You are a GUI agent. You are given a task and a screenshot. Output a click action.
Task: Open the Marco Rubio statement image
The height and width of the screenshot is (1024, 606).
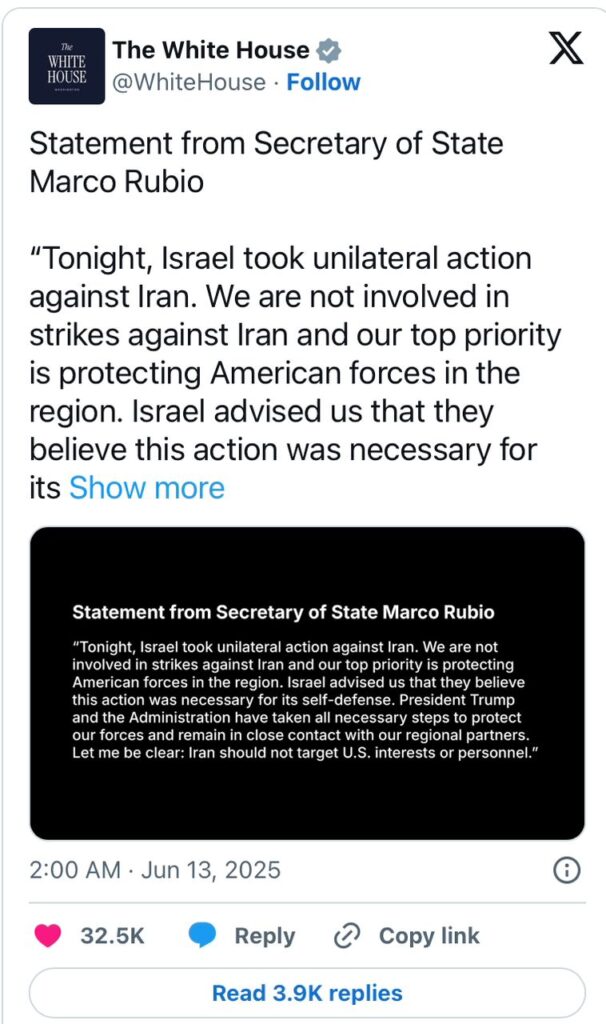[307, 683]
